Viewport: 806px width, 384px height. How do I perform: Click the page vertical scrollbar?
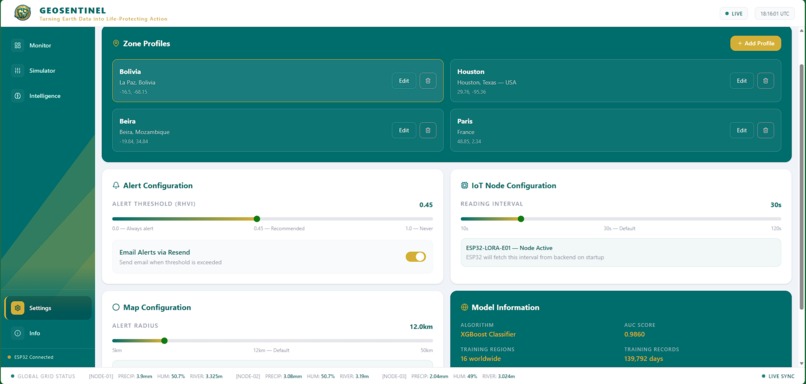tap(802, 188)
